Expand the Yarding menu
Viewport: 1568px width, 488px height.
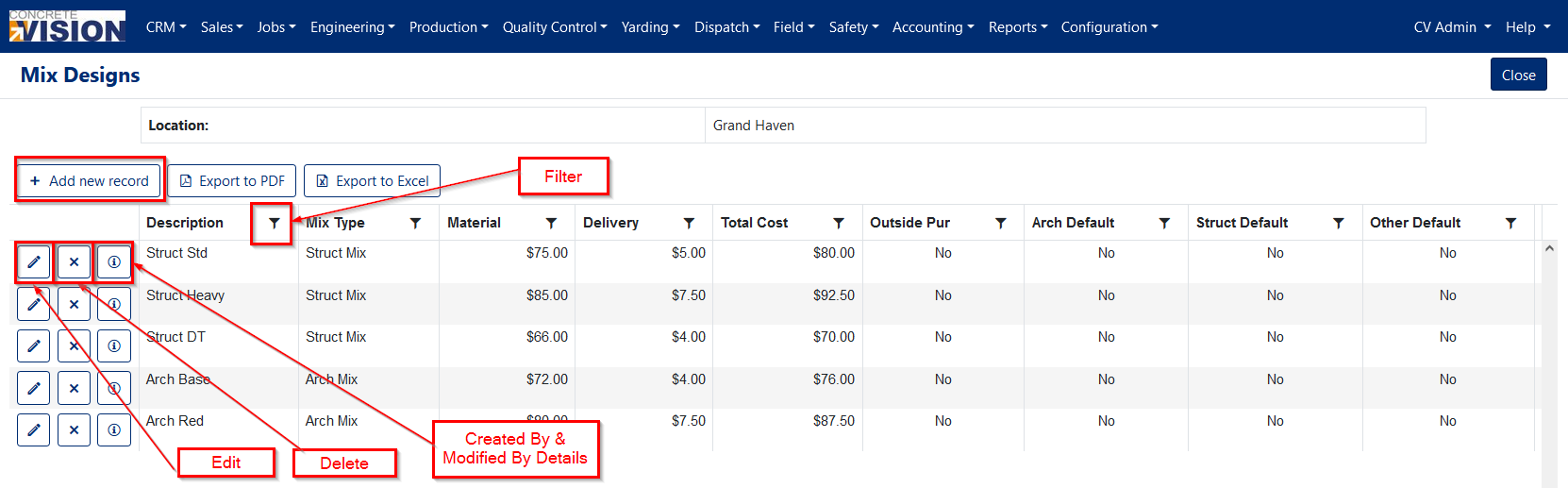coord(651,27)
